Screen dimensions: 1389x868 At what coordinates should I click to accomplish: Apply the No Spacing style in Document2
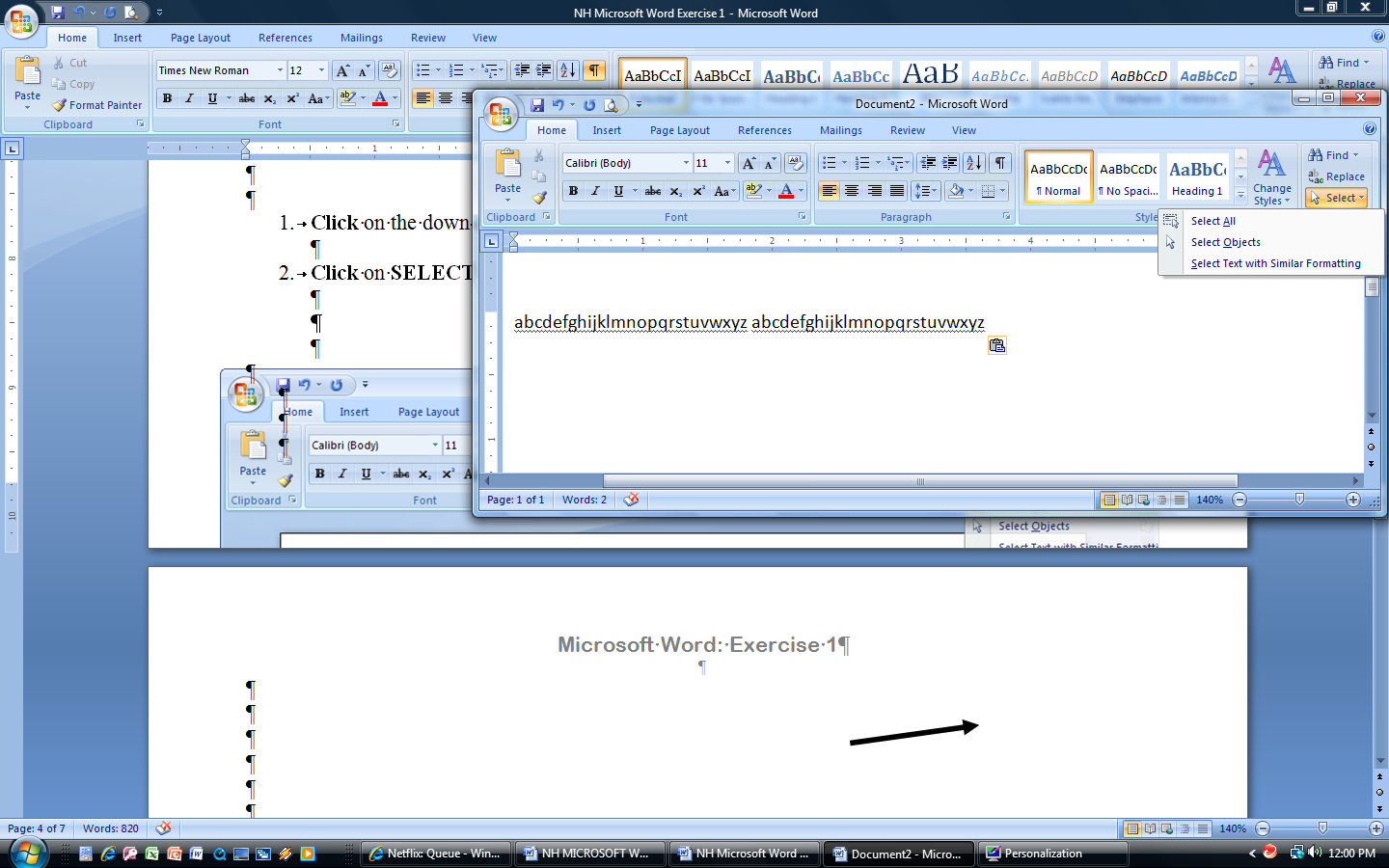[x=1128, y=177]
